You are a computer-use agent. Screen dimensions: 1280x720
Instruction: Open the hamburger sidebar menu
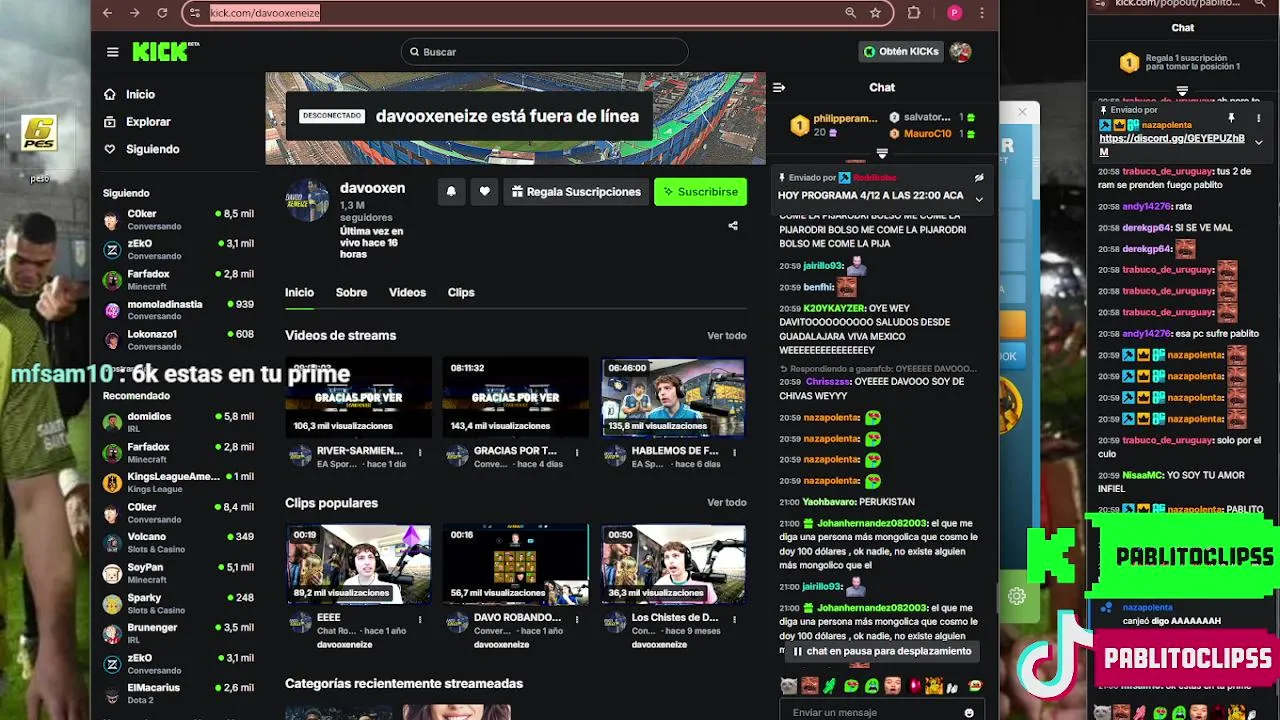point(112,52)
